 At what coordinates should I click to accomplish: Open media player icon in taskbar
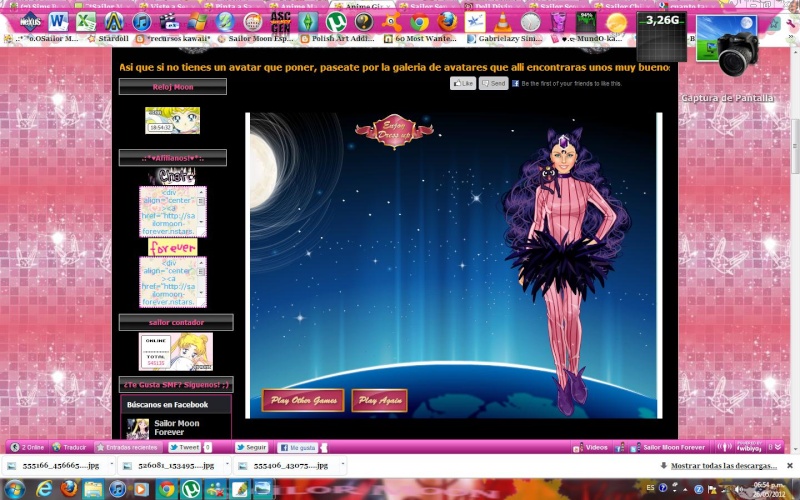[142, 489]
